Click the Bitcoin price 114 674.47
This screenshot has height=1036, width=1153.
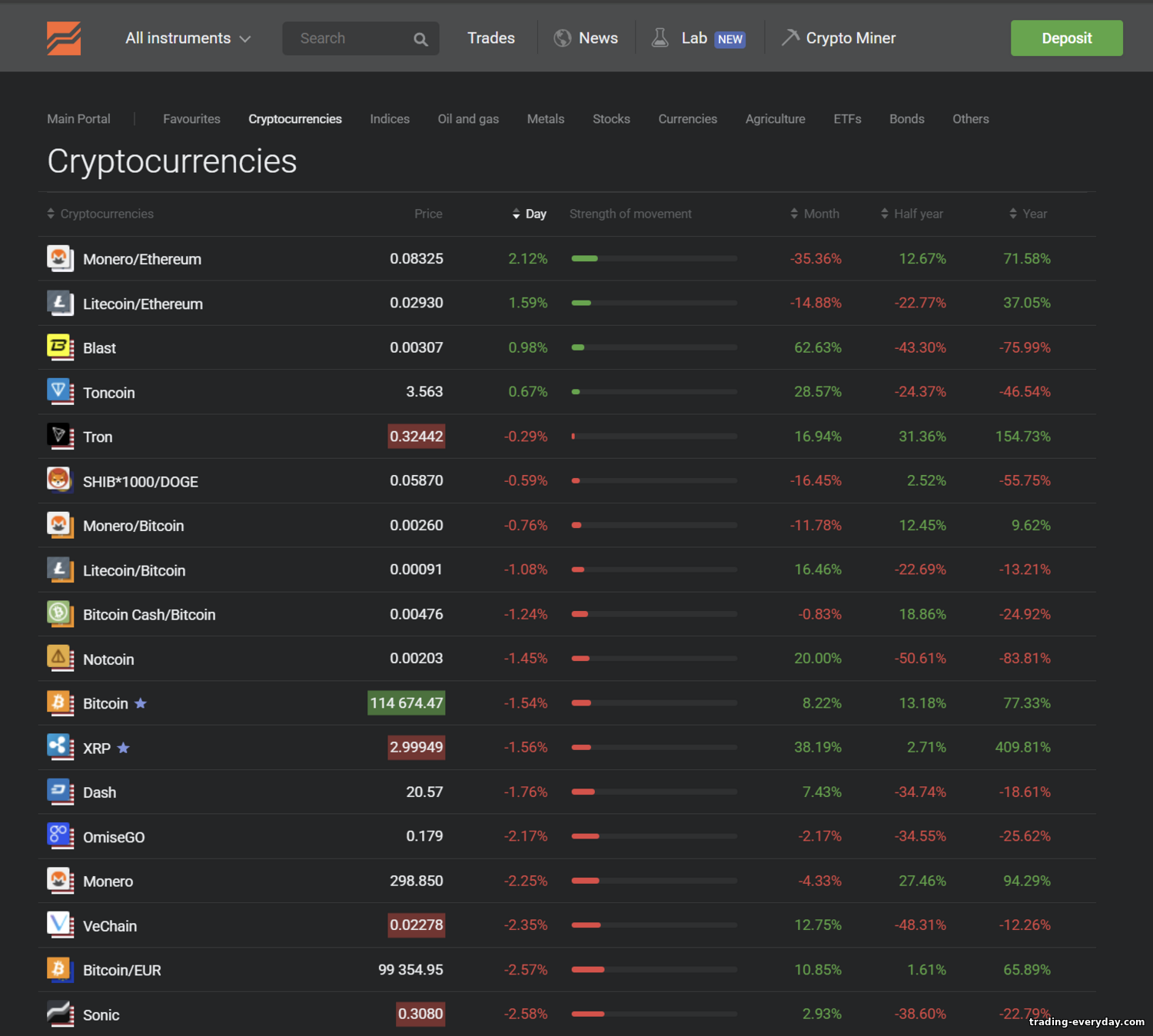pyautogui.click(x=407, y=703)
